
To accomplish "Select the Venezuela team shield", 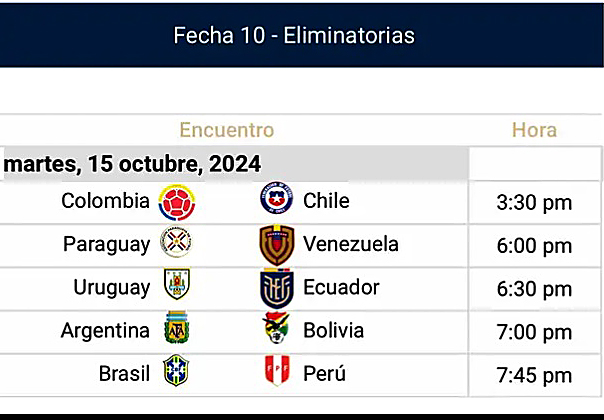I will click(x=277, y=245).
